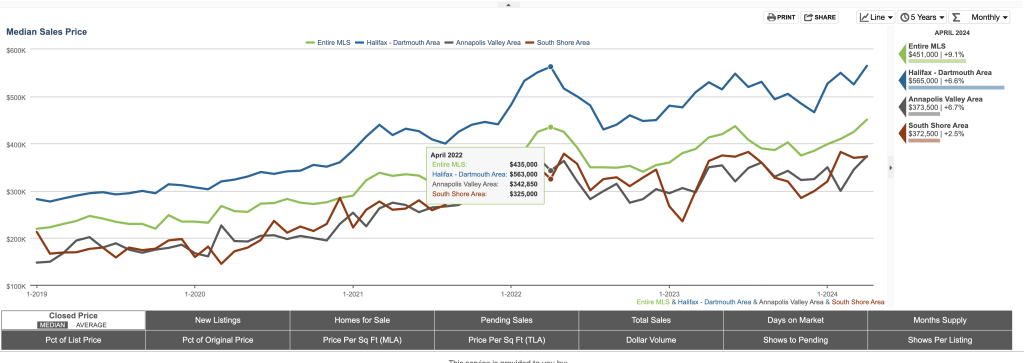
Task: Click the PRINT button
Action: 781,18
